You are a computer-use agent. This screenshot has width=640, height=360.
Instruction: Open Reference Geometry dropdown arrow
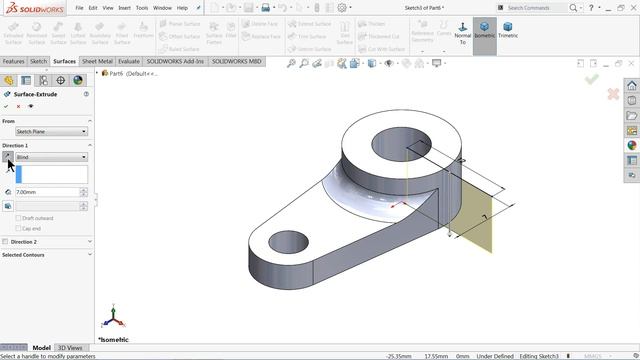pos(422,51)
